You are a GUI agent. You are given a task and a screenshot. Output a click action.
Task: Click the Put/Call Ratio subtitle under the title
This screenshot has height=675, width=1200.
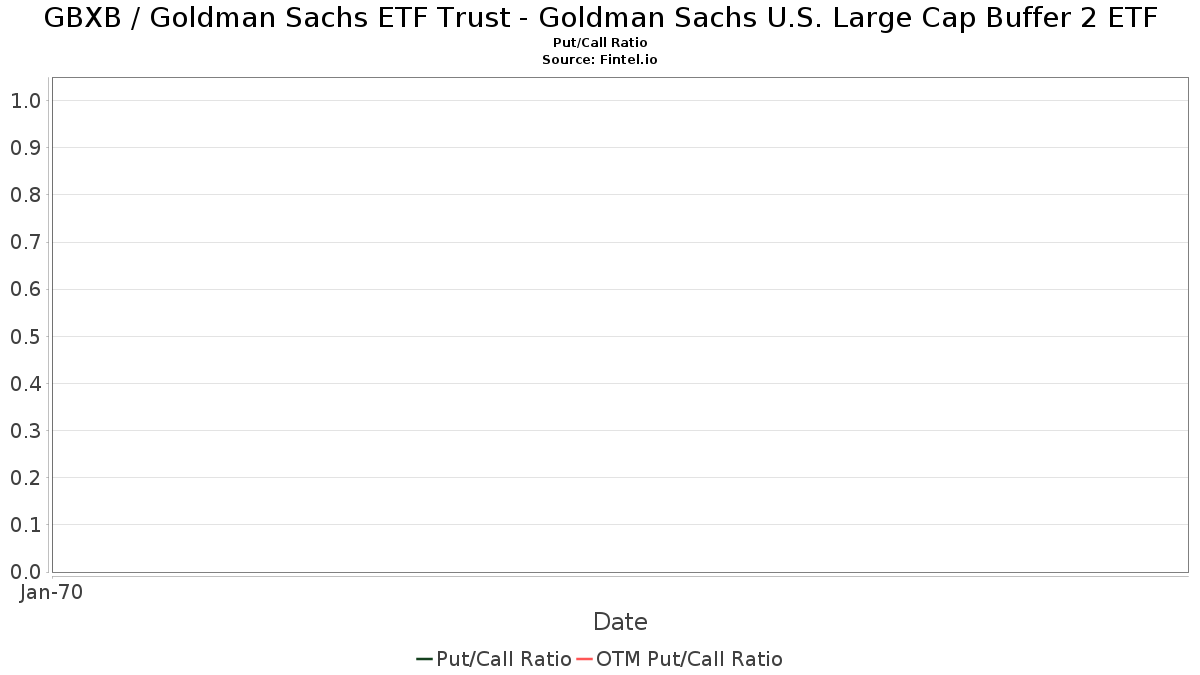point(600,43)
